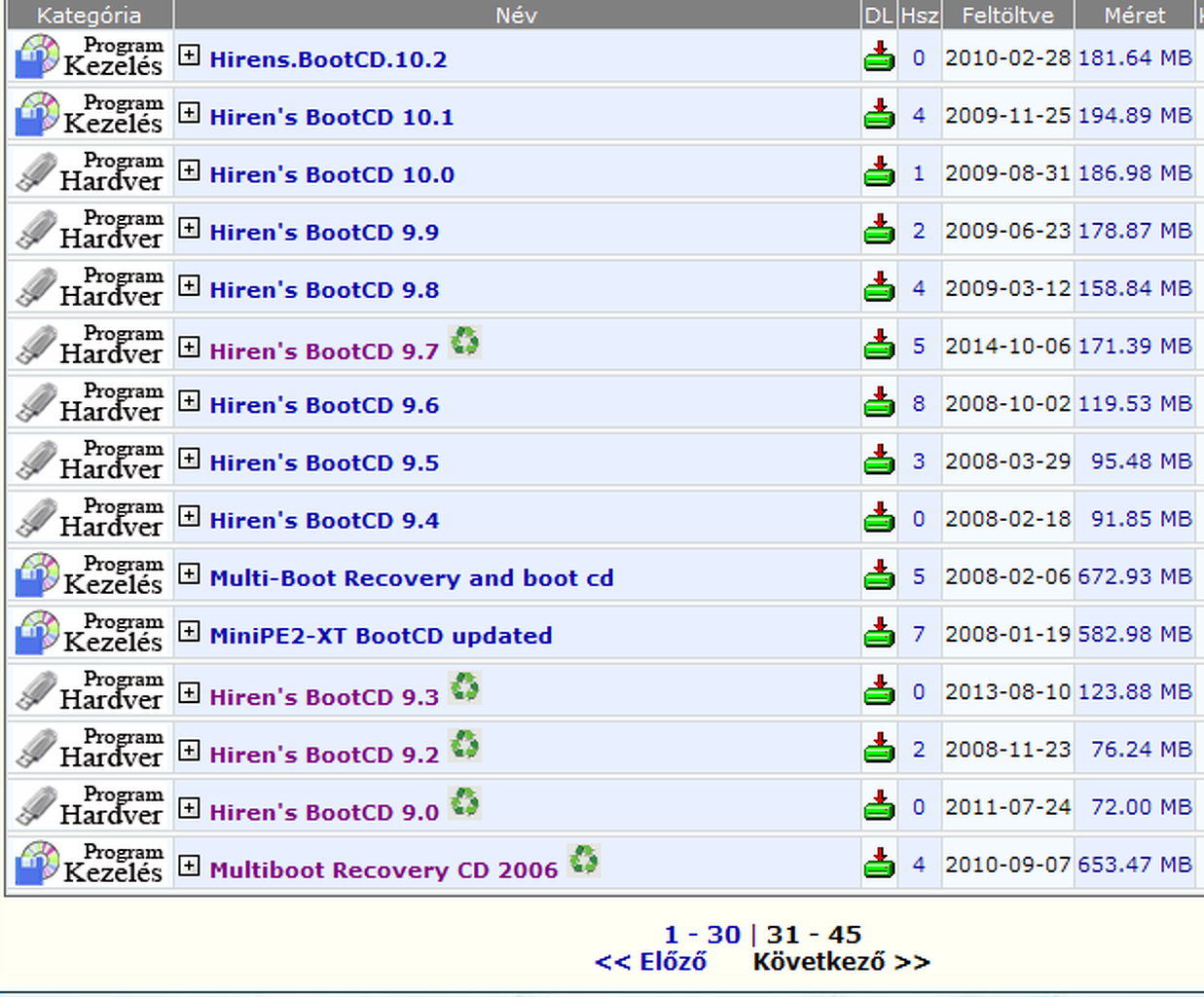The height and width of the screenshot is (997, 1204).
Task: Sort by Hsz column header
Action: click(919, 15)
